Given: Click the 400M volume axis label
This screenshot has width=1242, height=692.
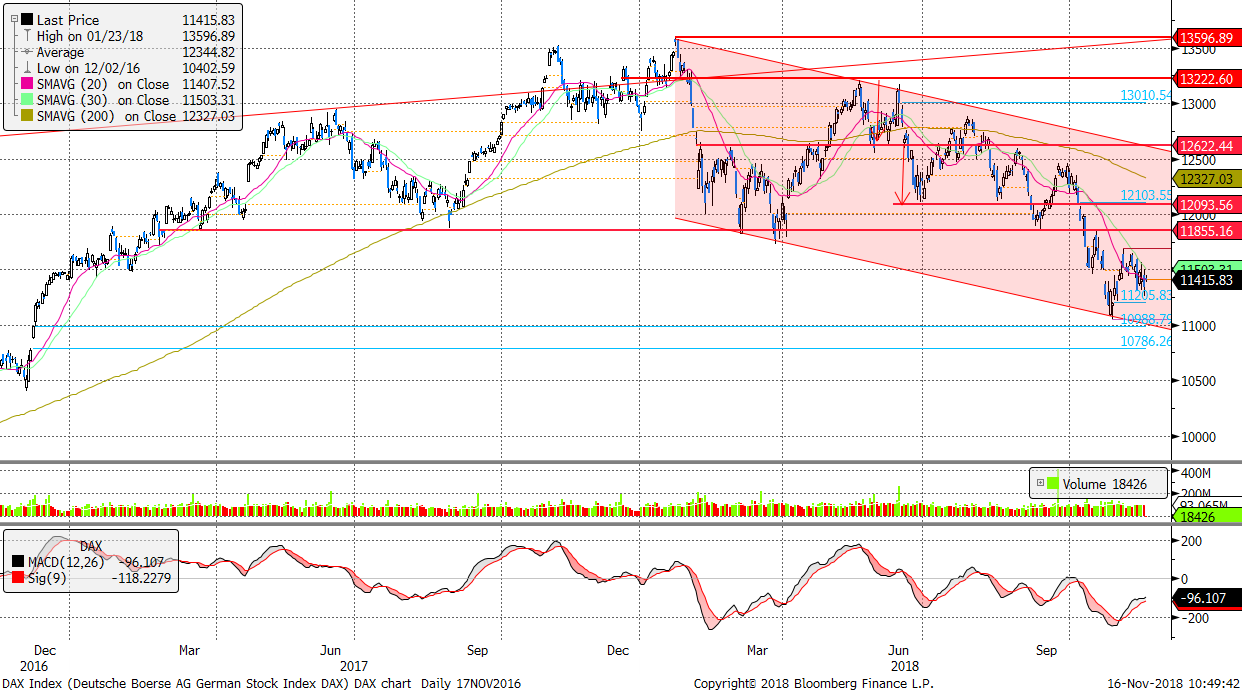Looking at the screenshot, I should click(x=1197, y=472).
